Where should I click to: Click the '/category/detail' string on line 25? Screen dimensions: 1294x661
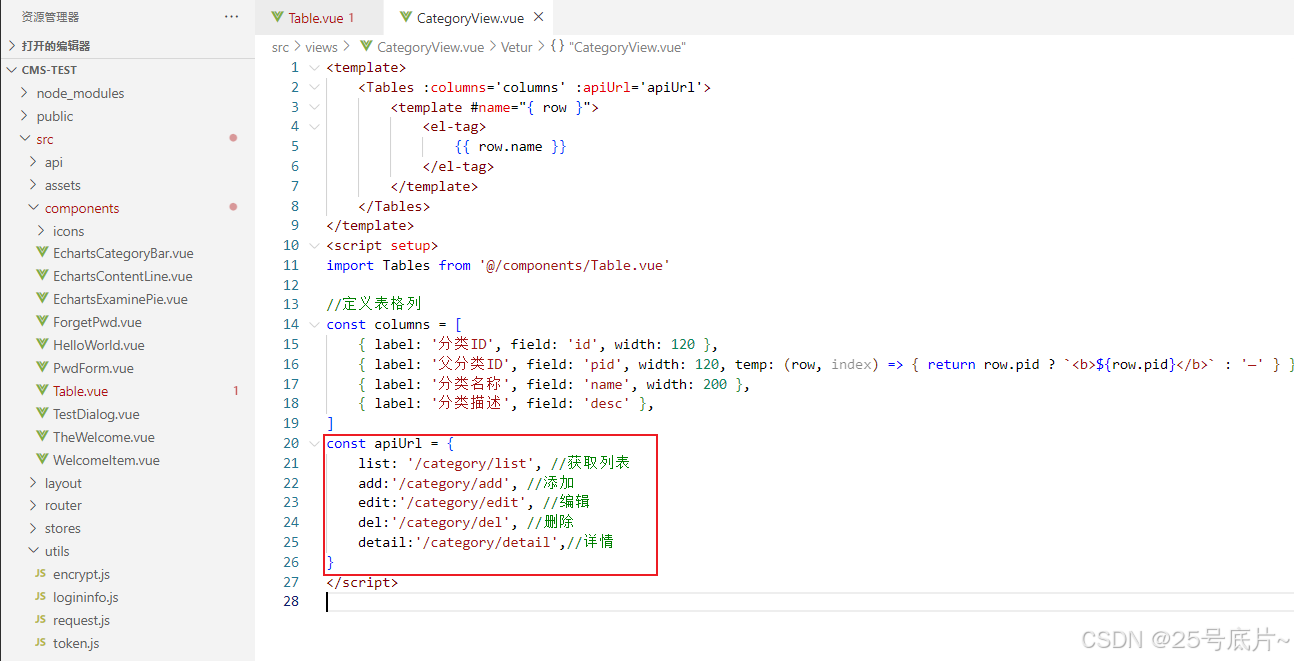tap(487, 542)
